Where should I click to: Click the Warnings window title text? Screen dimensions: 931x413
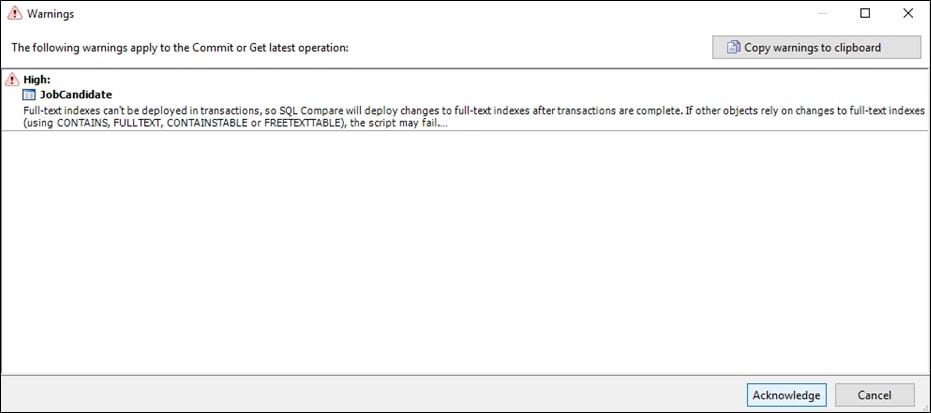[x=50, y=14]
